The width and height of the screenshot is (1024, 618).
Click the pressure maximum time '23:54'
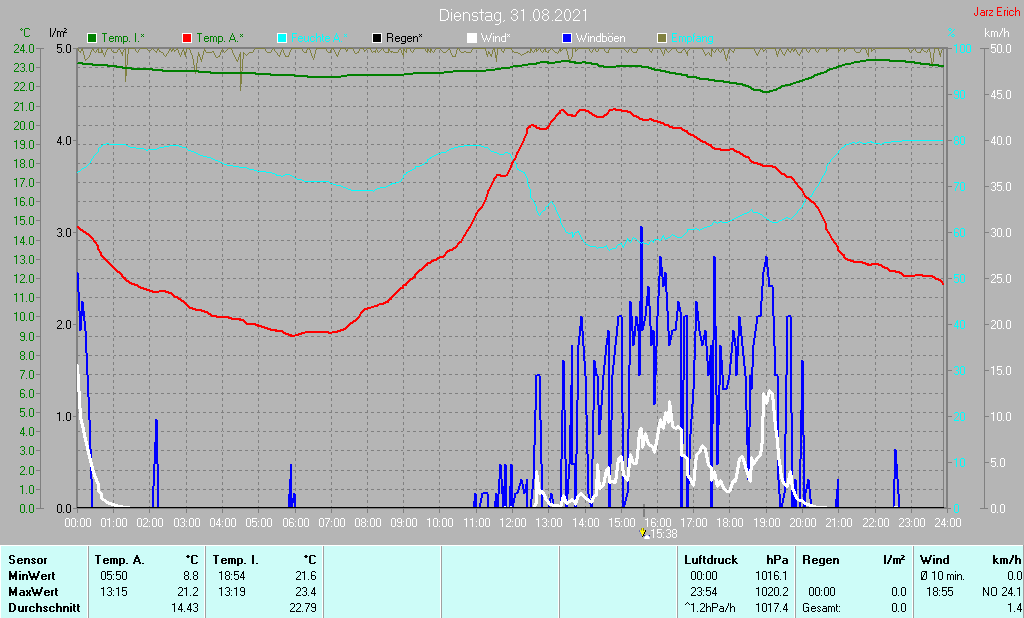pyautogui.click(x=703, y=592)
